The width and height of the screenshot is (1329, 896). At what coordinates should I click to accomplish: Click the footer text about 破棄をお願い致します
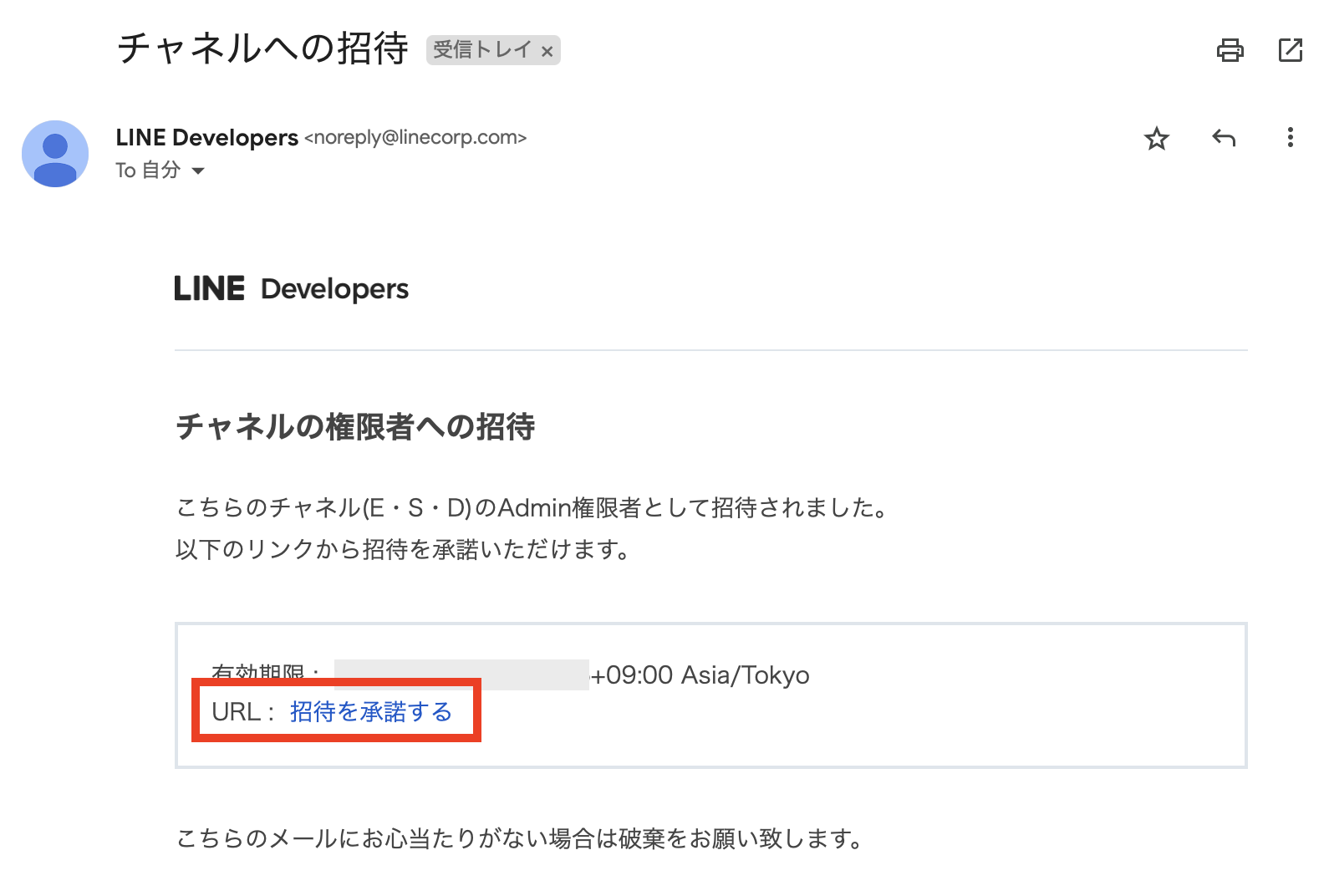tap(521, 838)
